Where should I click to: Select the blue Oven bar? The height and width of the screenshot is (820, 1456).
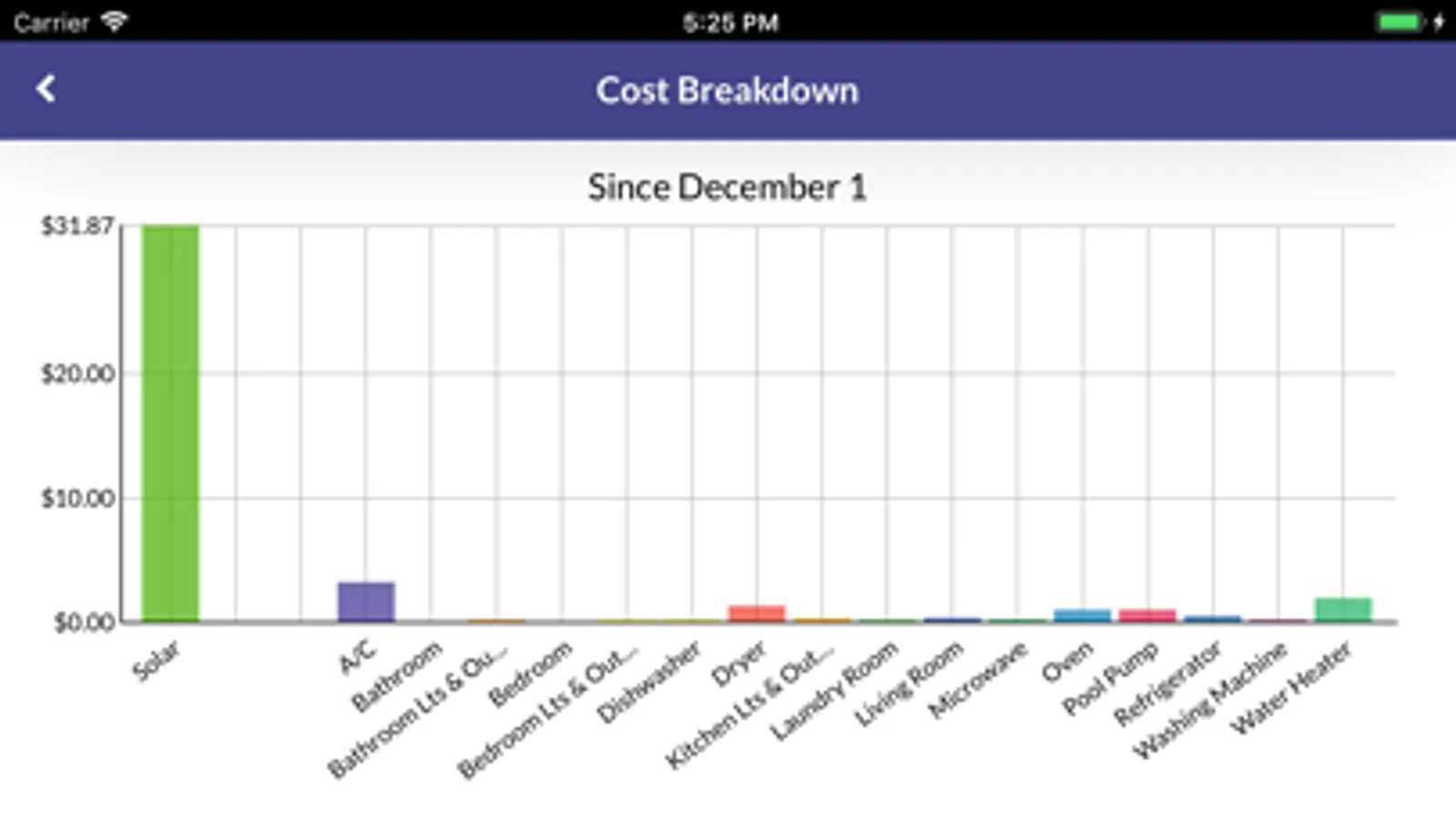coord(1083,615)
